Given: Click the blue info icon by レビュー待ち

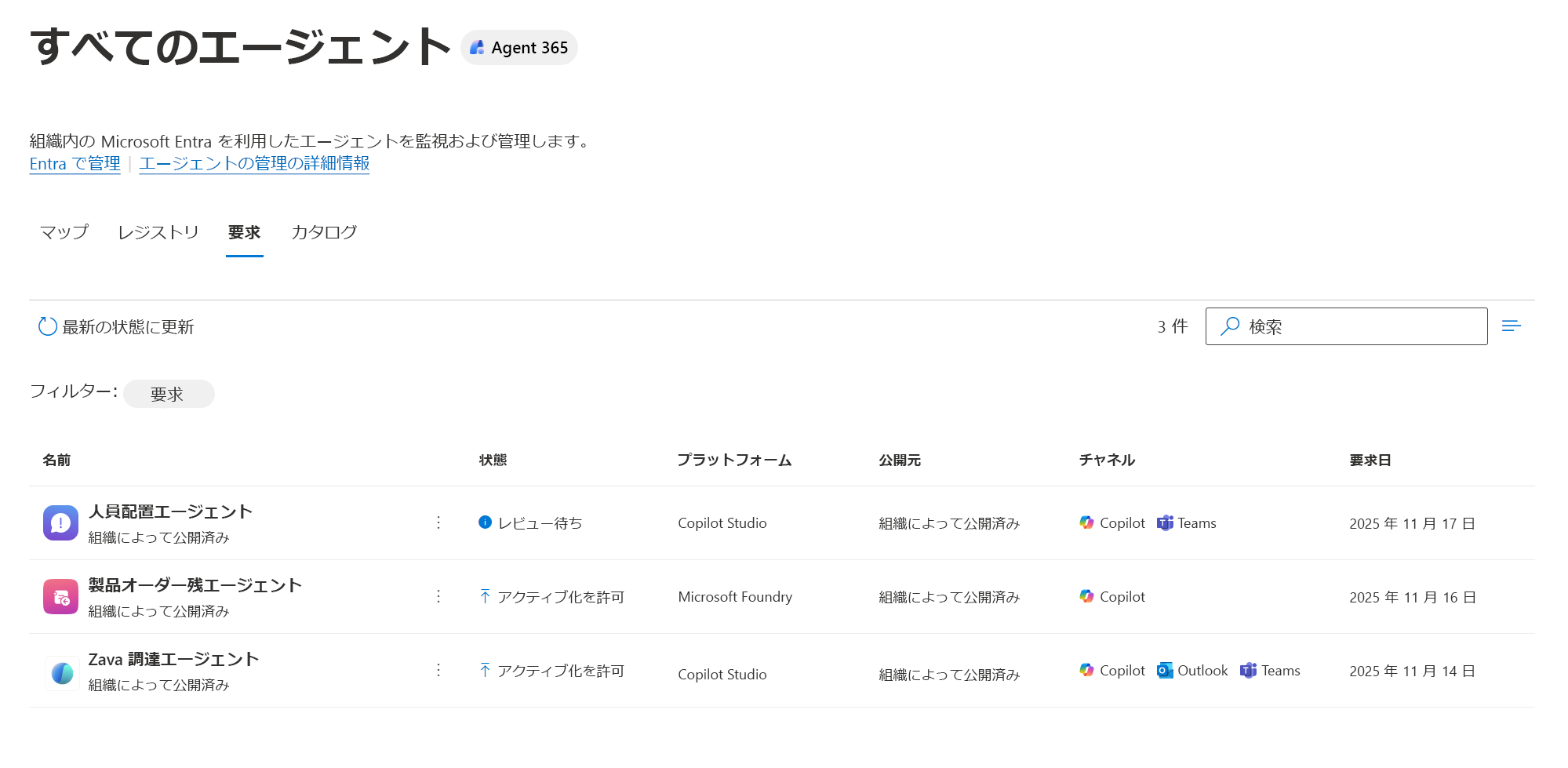Looking at the screenshot, I should click(485, 522).
